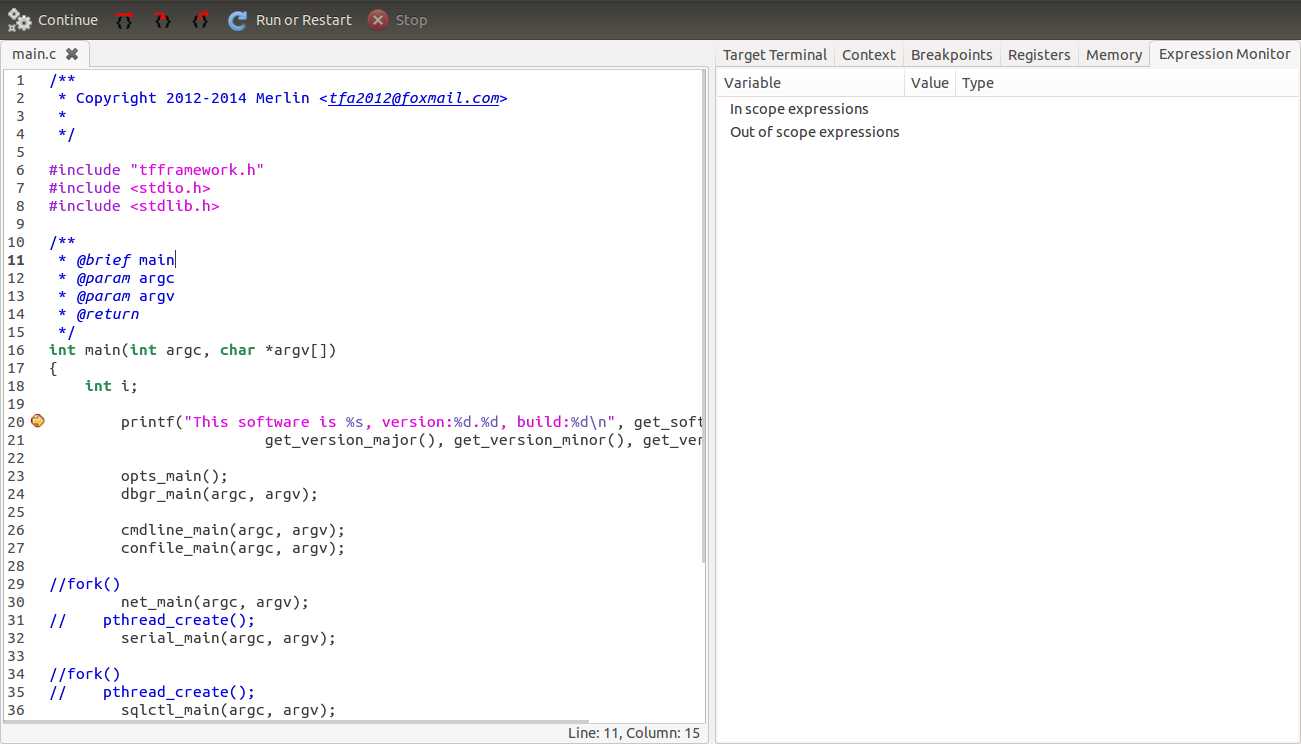Click the opts_main(); call
This screenshot has width=1301, height=744.
(175, 476)
